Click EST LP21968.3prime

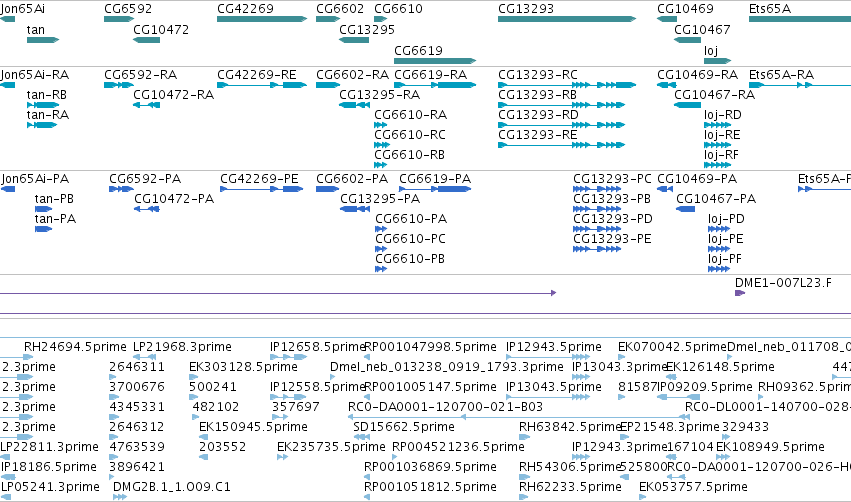coord(182,347)
